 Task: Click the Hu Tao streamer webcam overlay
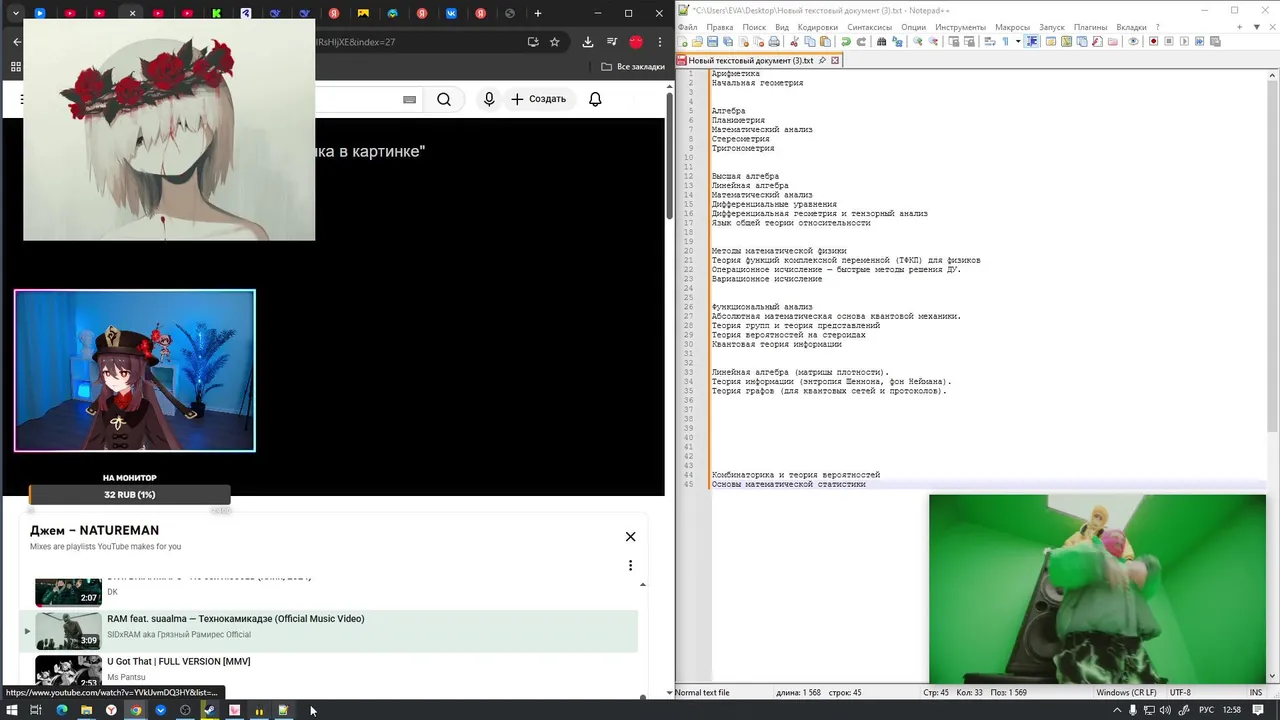point(135,371)
